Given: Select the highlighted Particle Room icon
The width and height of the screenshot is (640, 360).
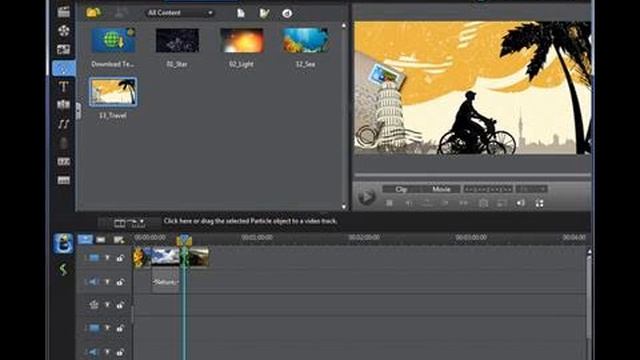Looking at the screenshot, I should tap(64, 68).
